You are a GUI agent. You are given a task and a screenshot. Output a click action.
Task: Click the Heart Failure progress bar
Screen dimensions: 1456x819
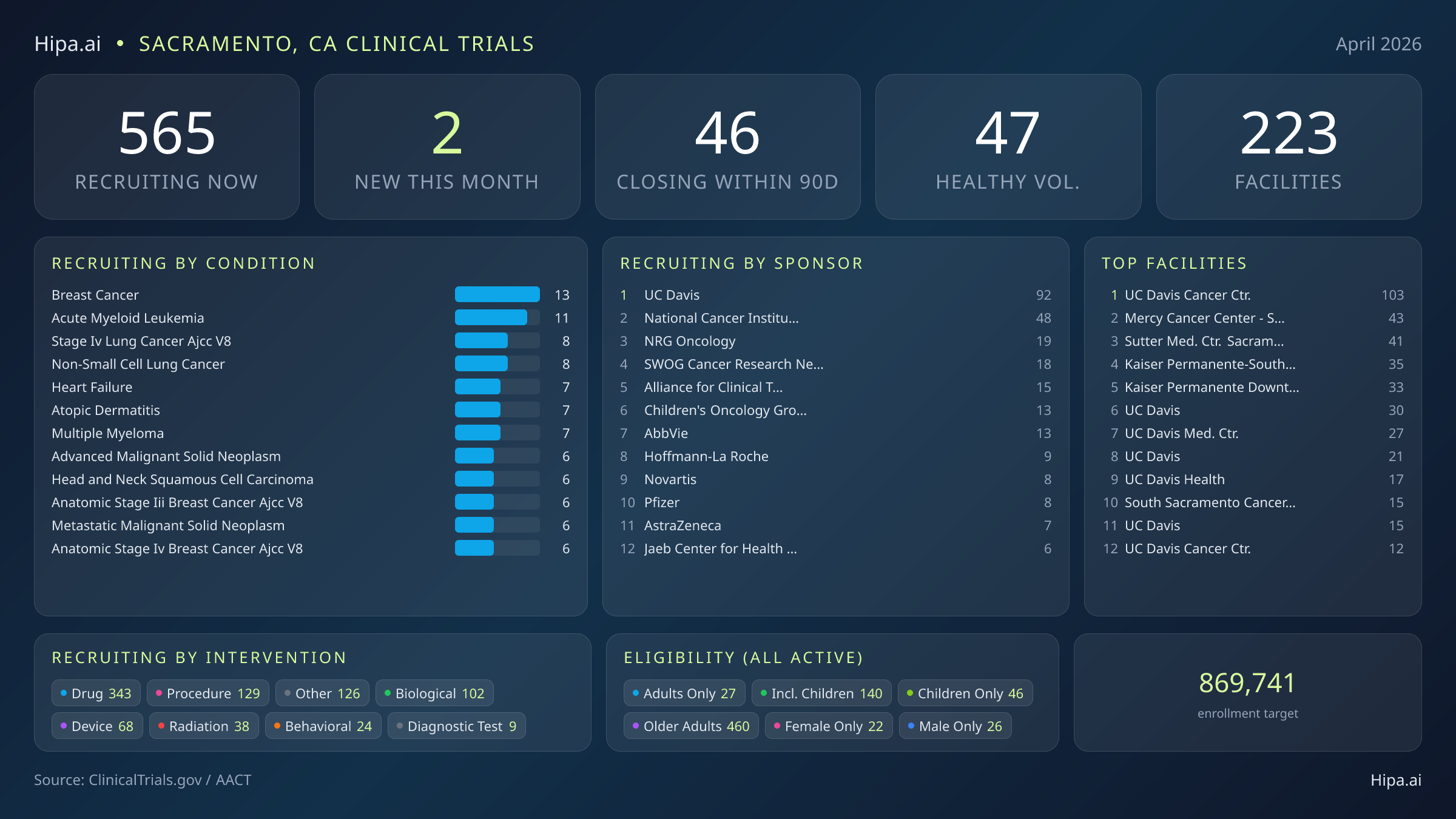coord(497,387)
